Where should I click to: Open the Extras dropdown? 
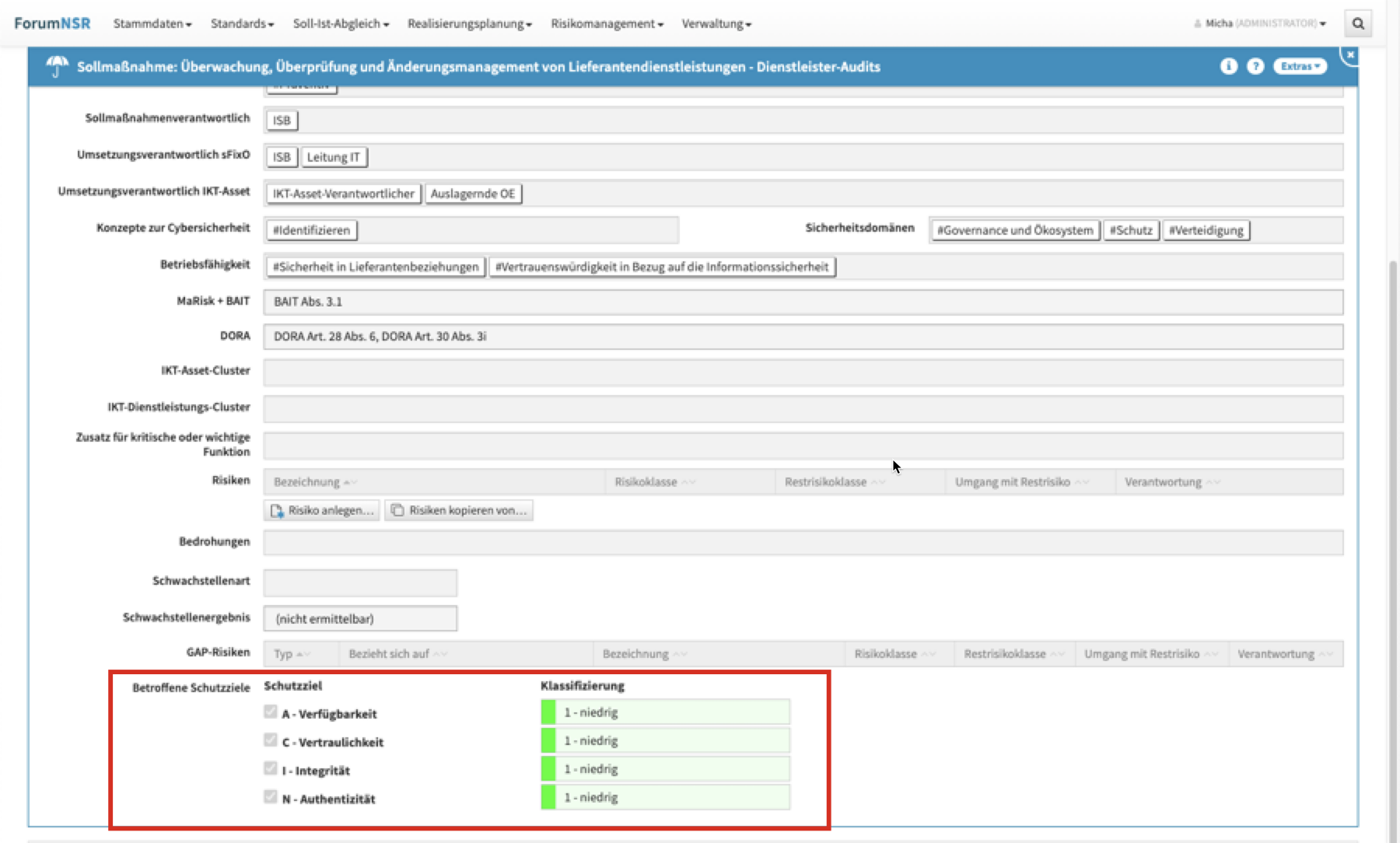1300,66
